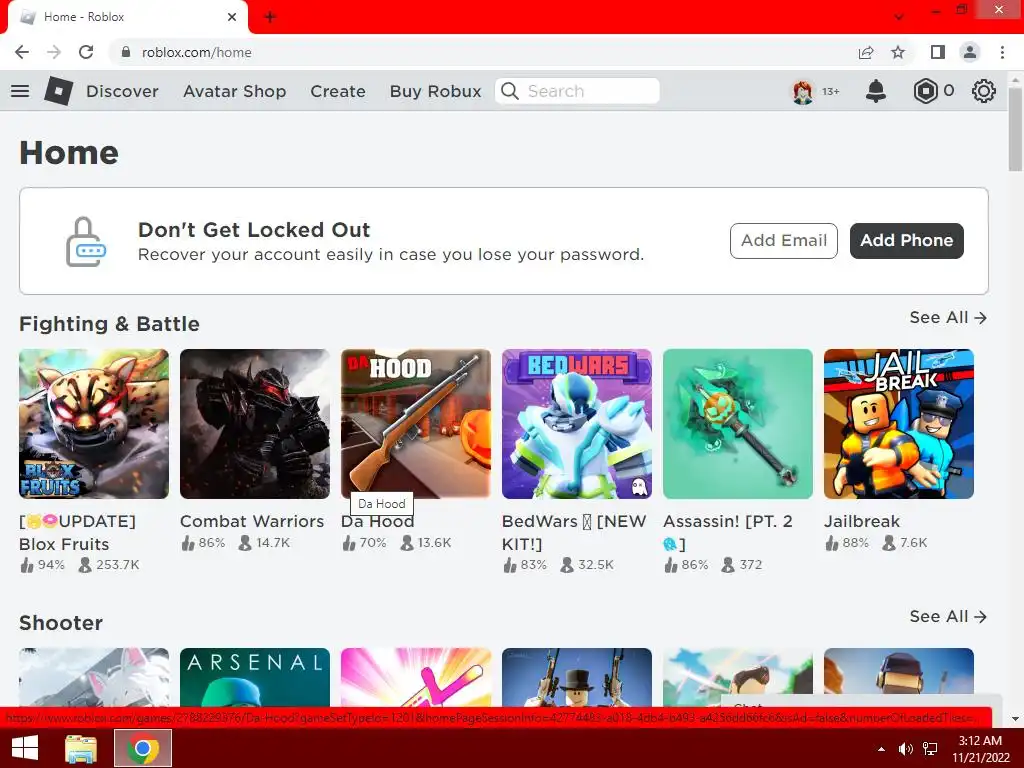Click the Roblox logo icon
The width and height of the screenshot is (1024, 768).
[58, 91]
